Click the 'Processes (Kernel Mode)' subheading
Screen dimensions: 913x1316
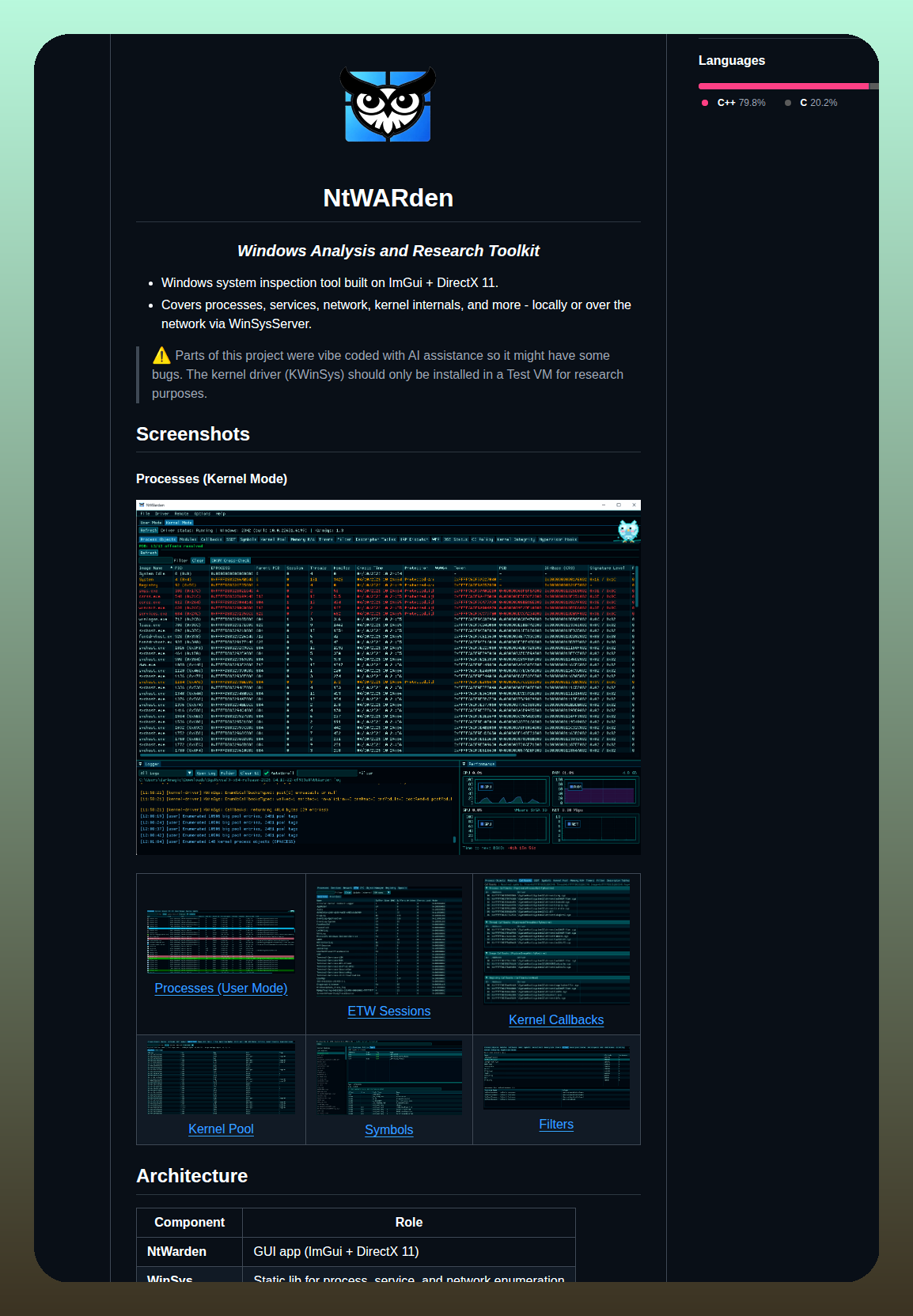click(x=211, y=478)
